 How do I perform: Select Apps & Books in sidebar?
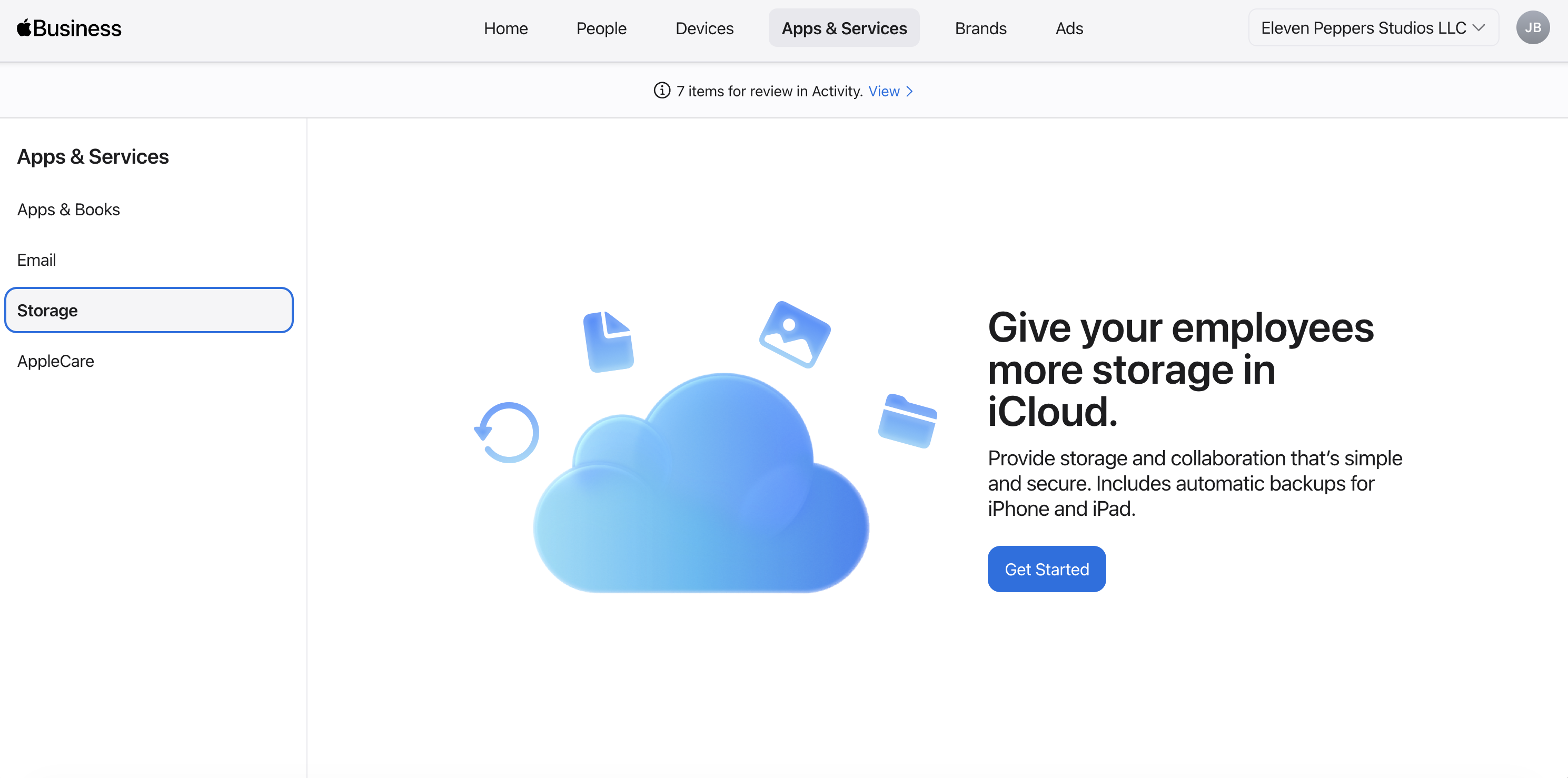point(69,210)
